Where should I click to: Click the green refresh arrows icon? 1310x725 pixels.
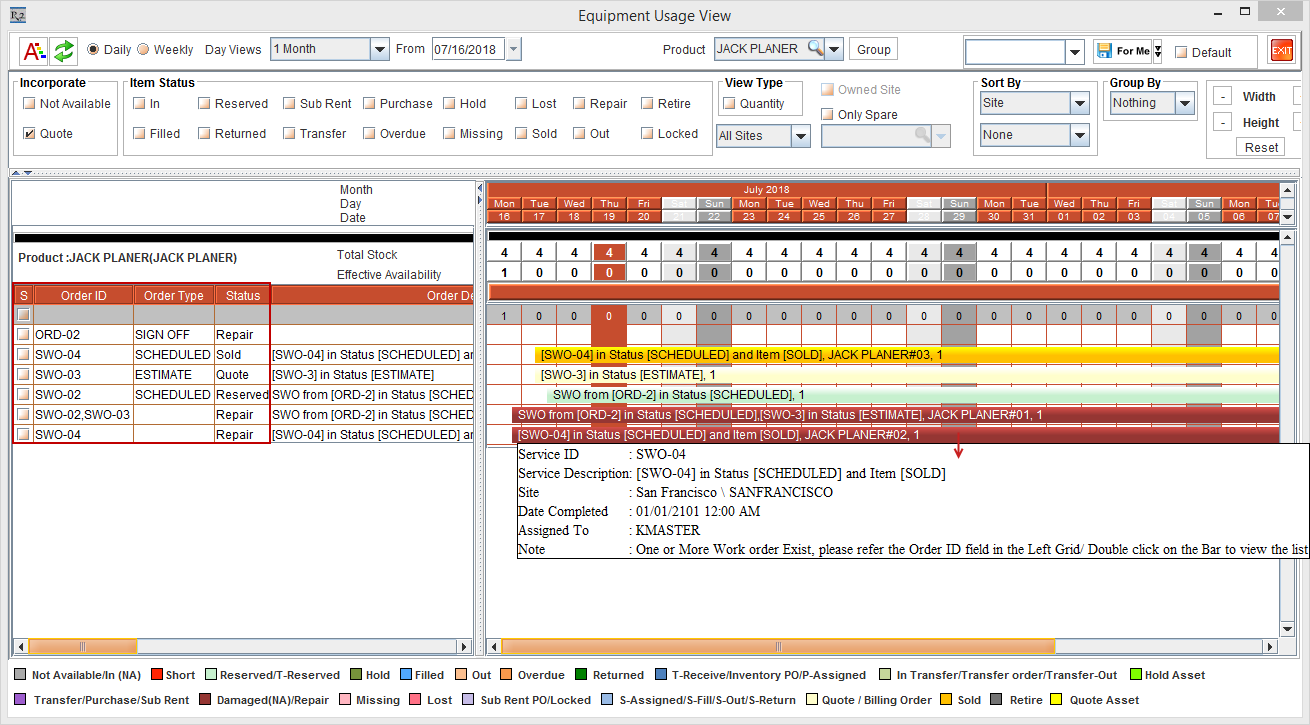[x=64, y=50]
